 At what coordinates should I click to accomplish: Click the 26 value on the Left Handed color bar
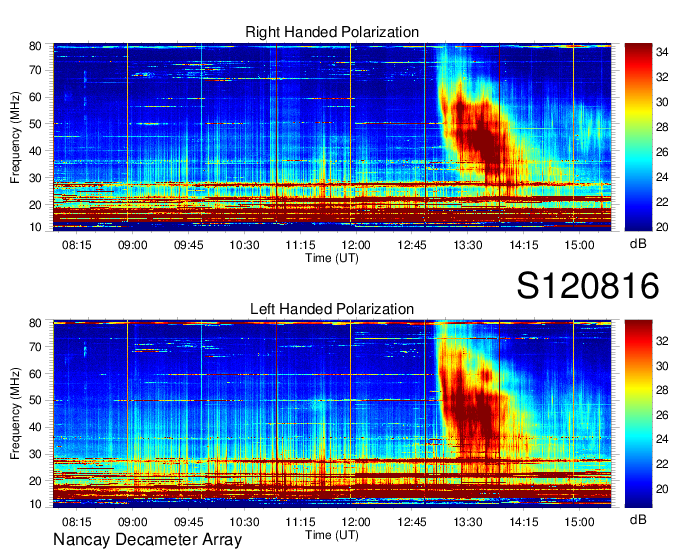pos(662,415)
